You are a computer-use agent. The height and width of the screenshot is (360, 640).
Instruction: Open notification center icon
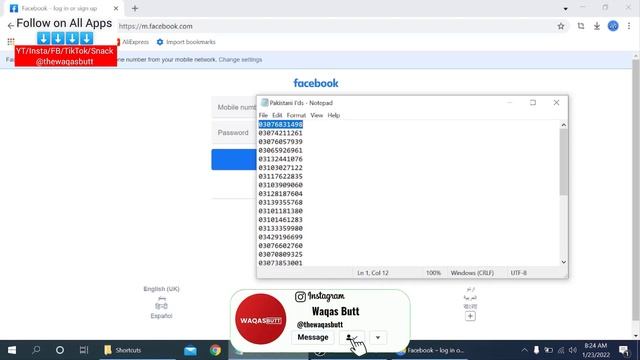click(x=624, y=350)
